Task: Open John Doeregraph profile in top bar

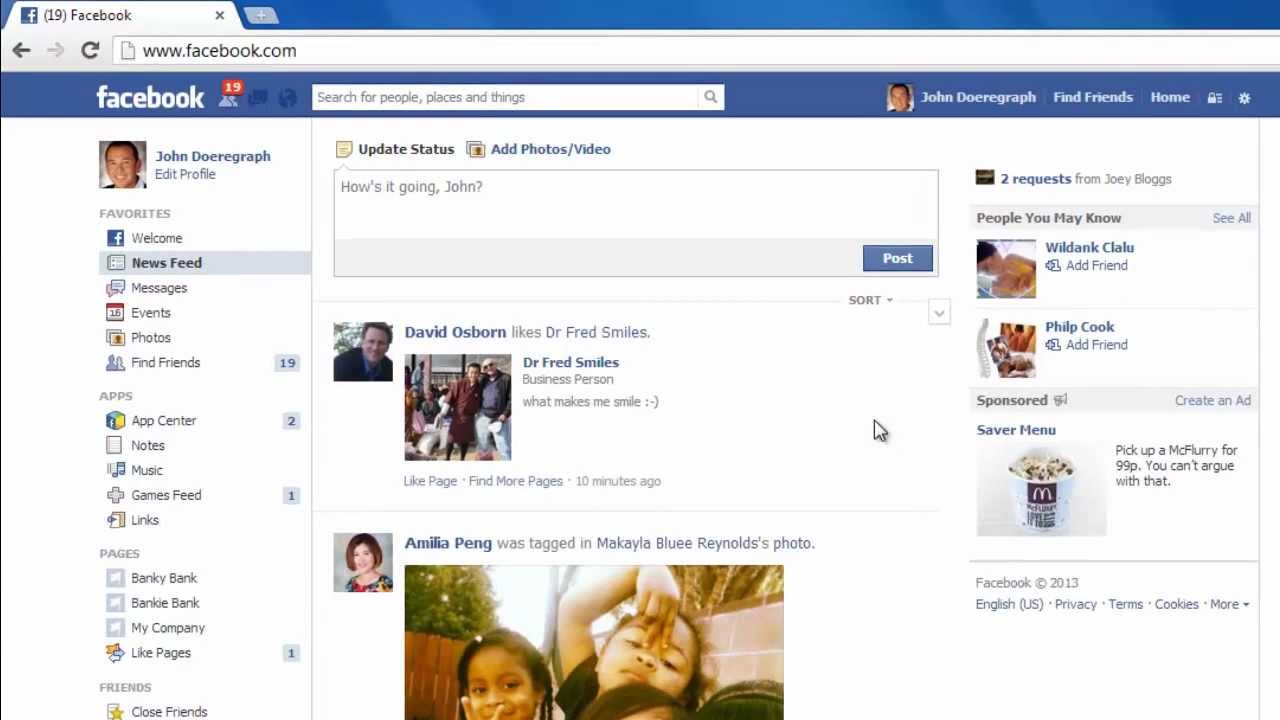Action: coord(962,97)
